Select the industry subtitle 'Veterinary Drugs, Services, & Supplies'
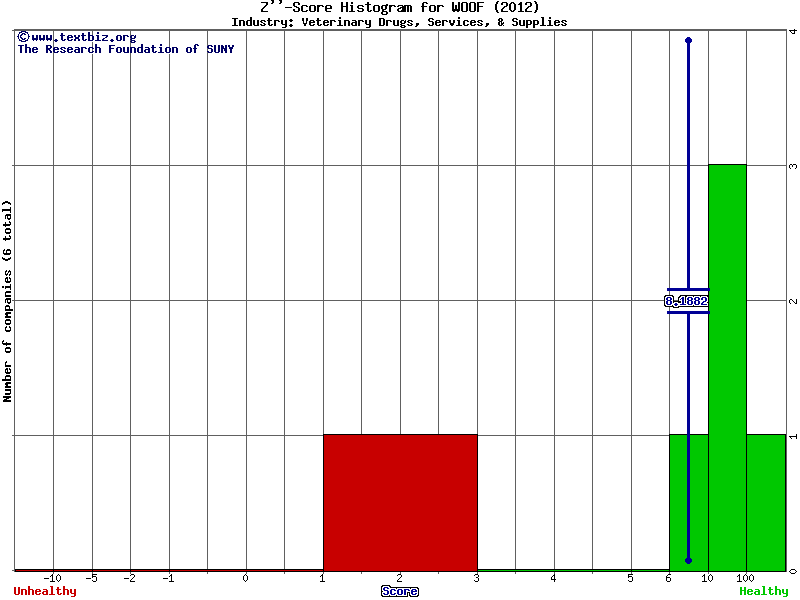The width and height of the screenshot is (800, 600). pos(434,22)
